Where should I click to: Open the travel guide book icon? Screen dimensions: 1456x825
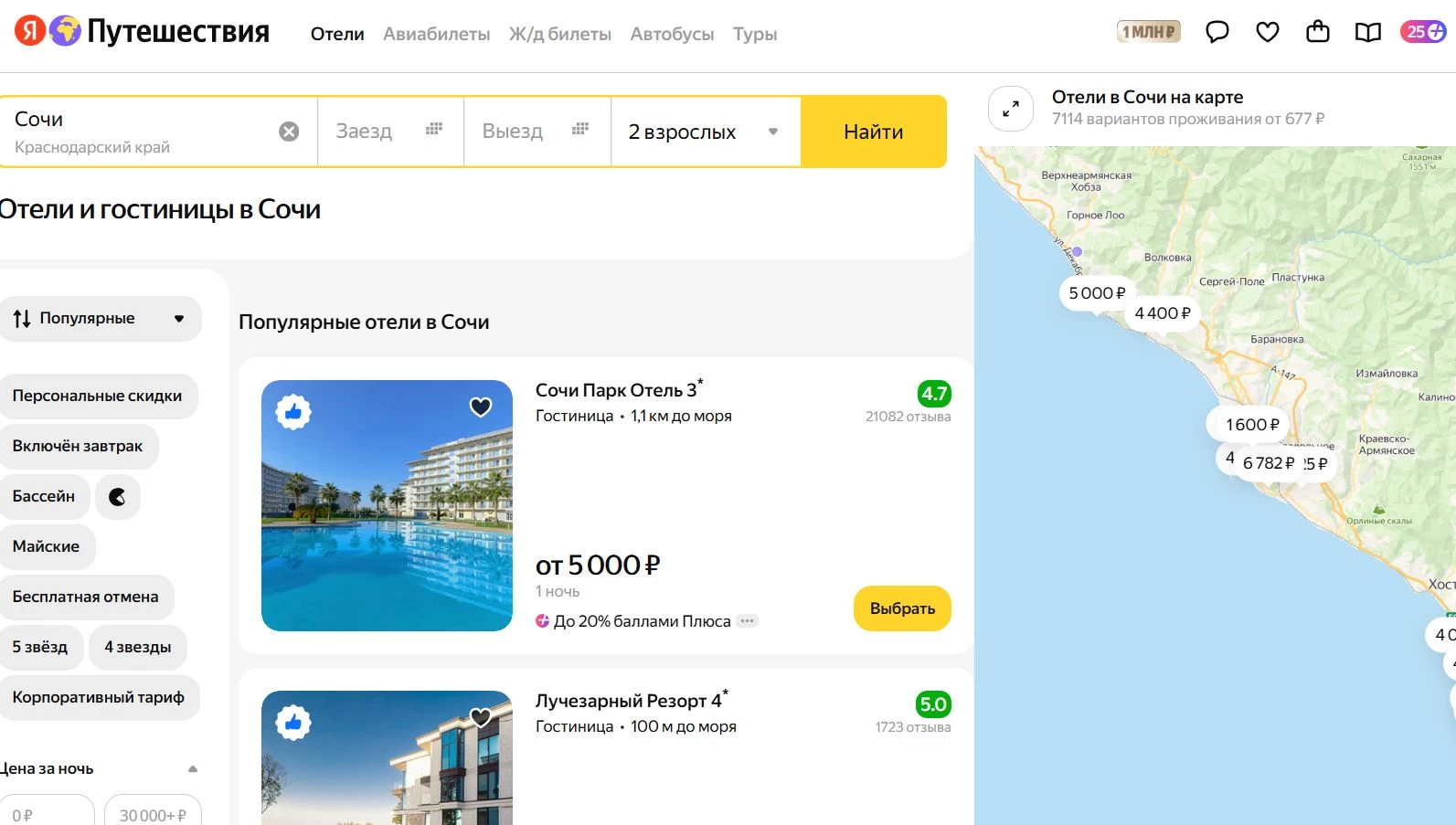1367,33
